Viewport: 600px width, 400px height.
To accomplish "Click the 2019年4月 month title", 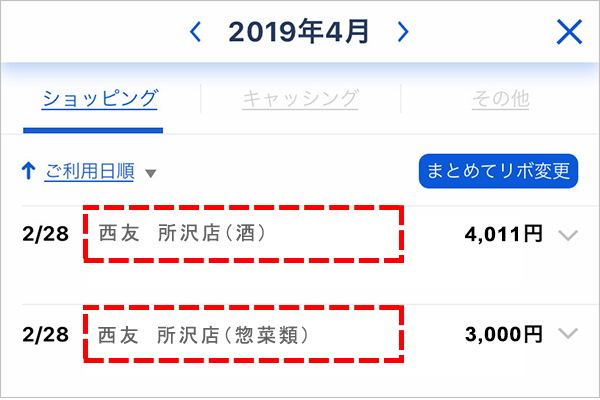I will pyautogui.click(x=299, y=31).
